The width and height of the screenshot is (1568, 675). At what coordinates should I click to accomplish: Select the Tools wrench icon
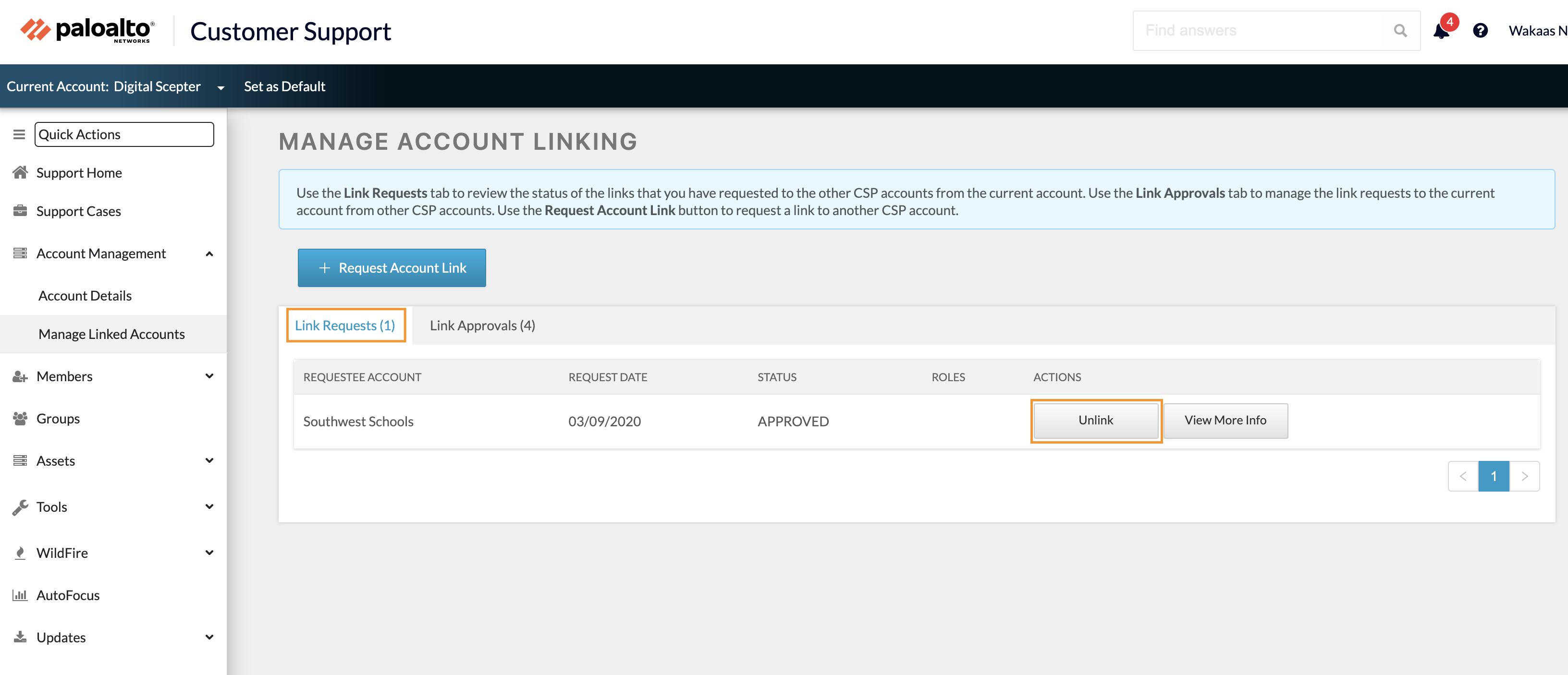click(20, 506)
